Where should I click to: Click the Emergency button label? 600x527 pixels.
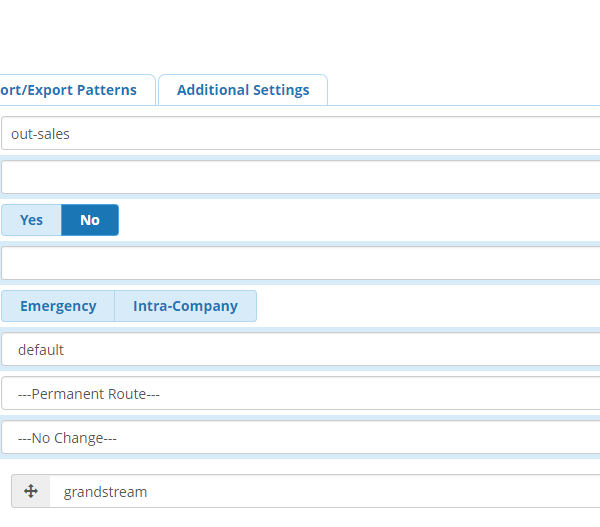click(x=58, y=306)
